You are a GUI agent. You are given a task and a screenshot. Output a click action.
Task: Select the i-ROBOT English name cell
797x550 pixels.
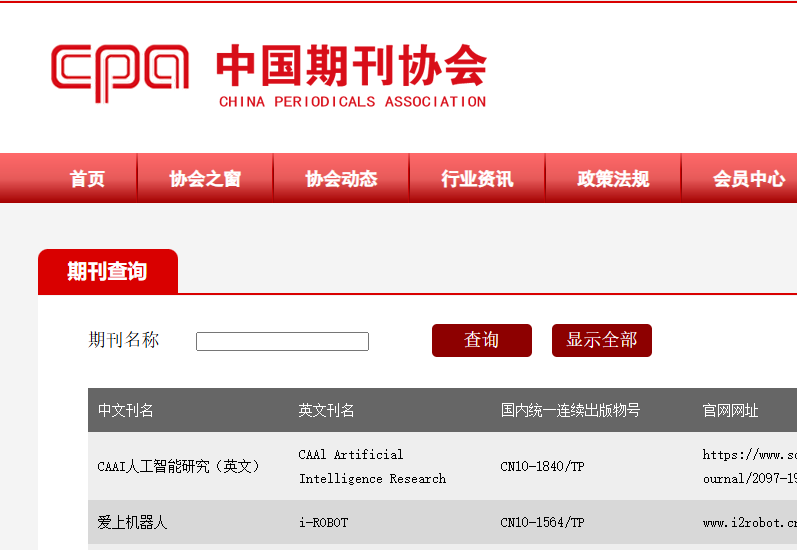pos(324,523)
